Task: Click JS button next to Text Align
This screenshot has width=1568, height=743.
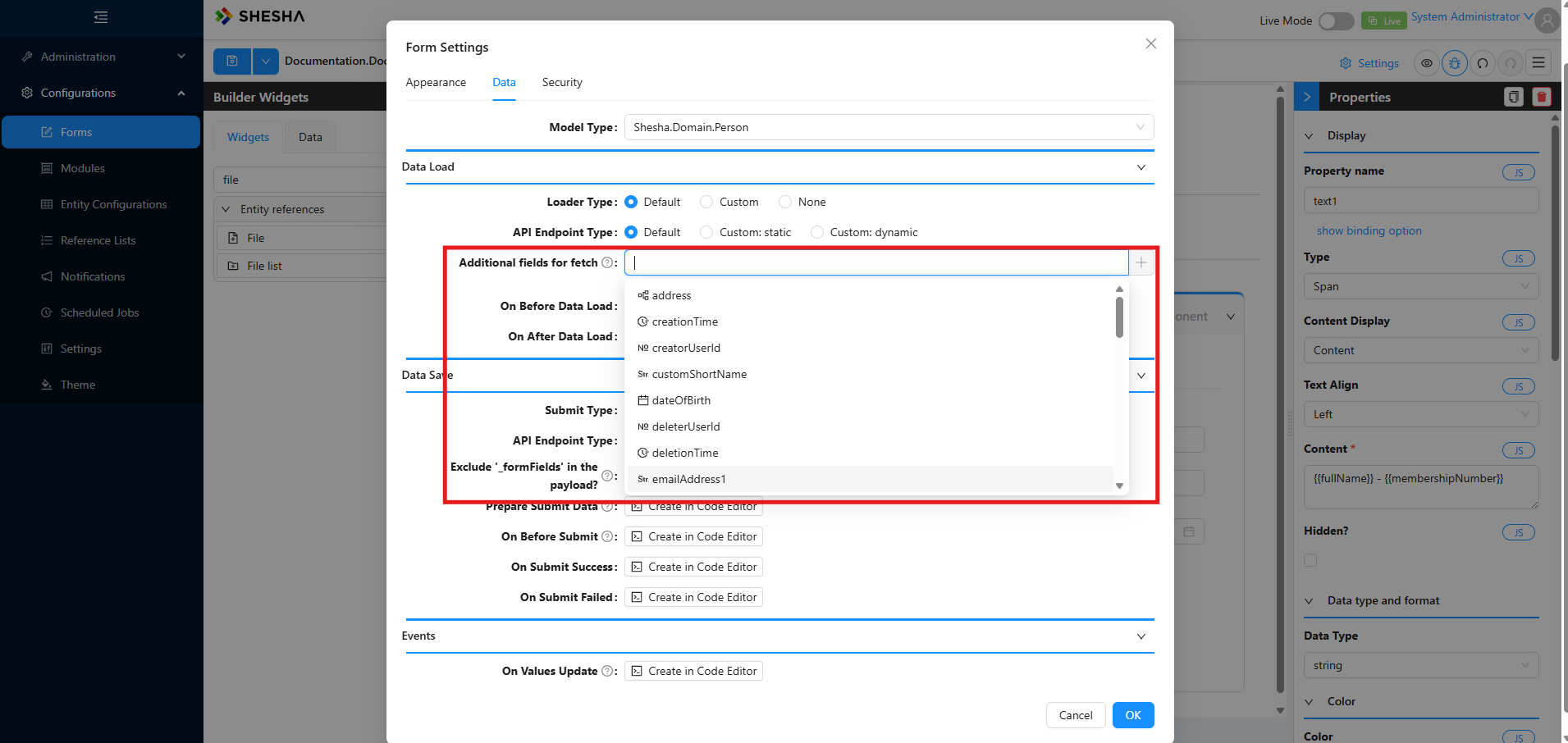Action: (1519, 386)
